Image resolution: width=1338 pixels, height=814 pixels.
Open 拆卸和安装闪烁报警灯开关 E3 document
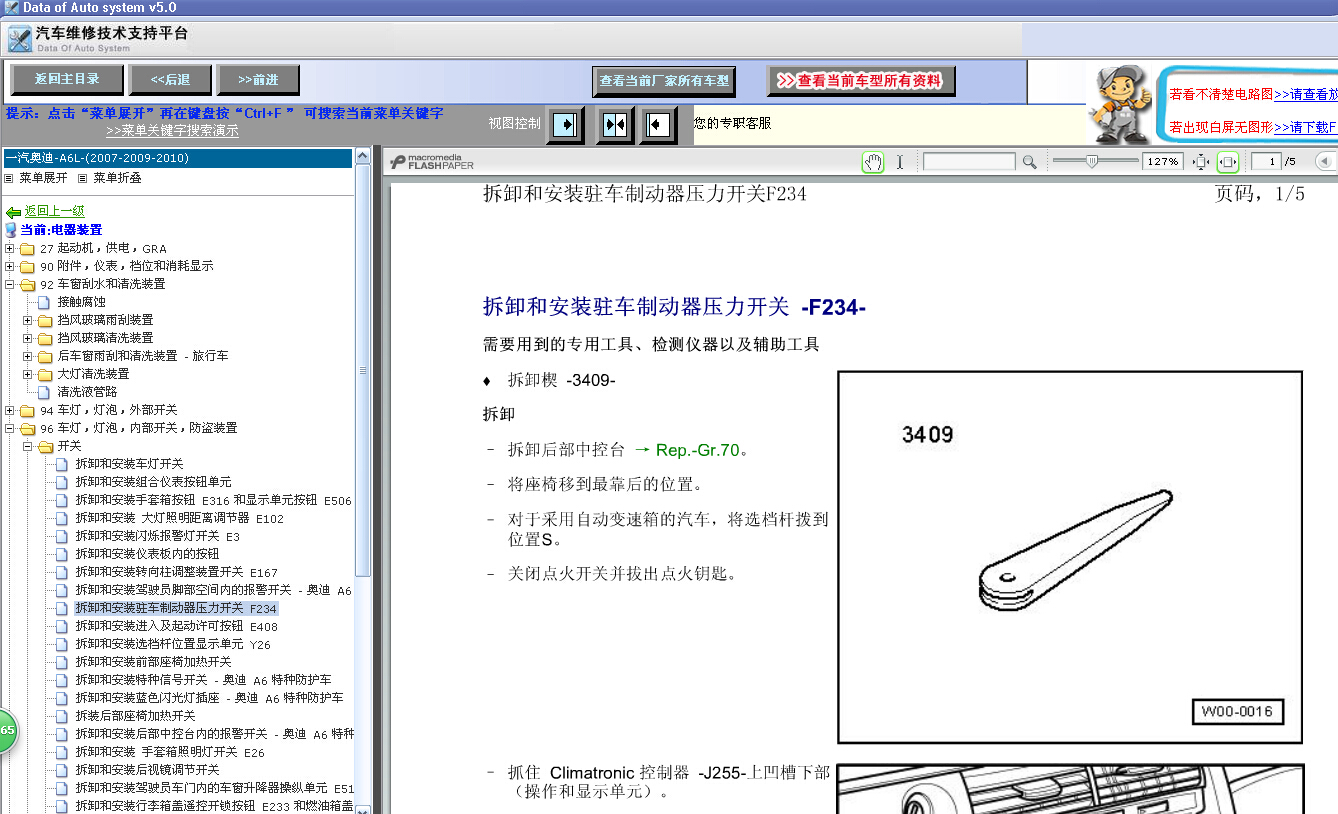pos(158,536)
